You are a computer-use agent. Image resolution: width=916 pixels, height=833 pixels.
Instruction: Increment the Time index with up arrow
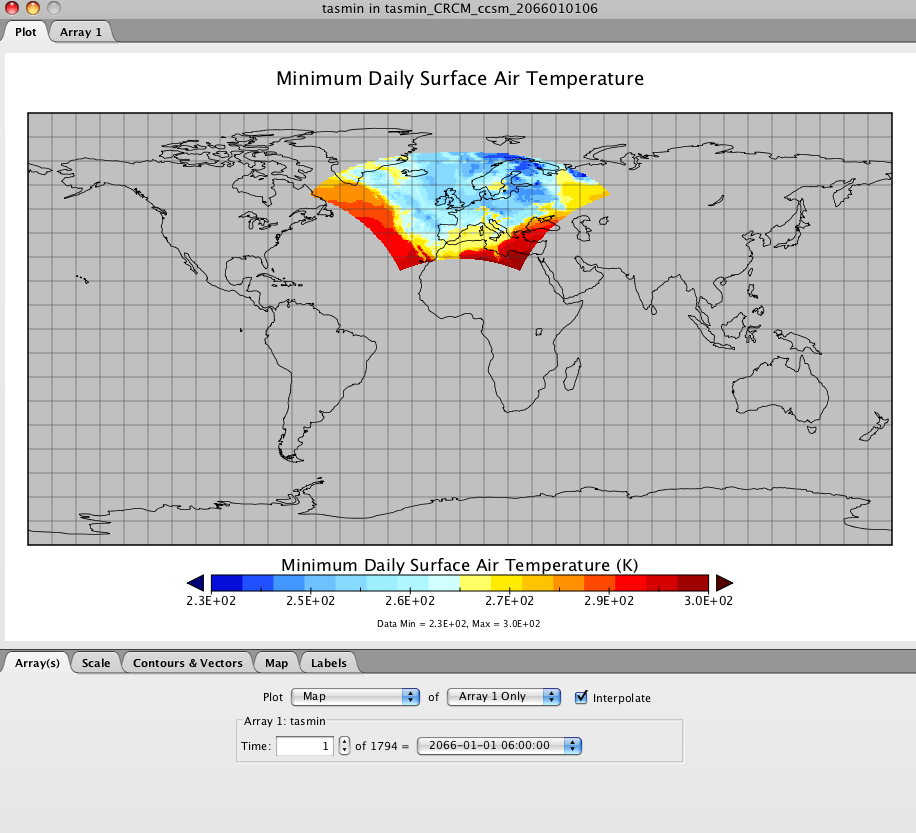(x=344, y=740)
